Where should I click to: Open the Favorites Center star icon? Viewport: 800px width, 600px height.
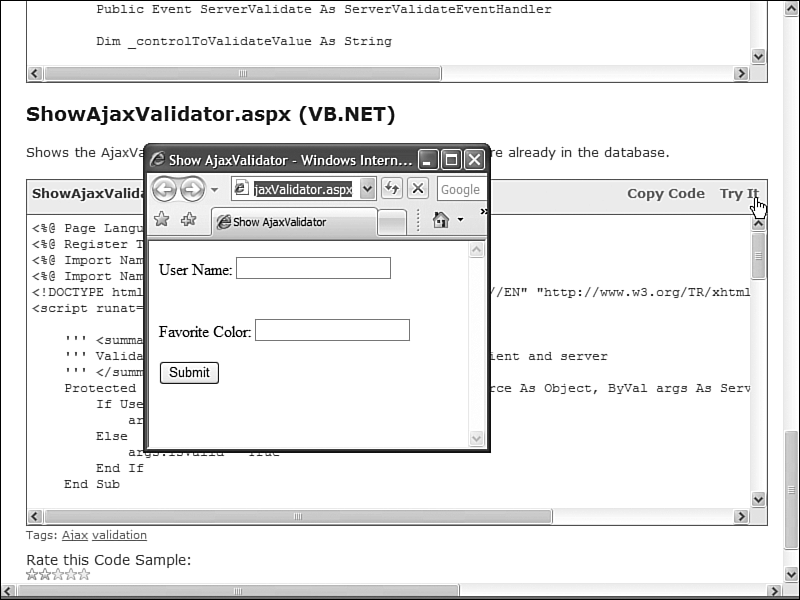[160, 222]
